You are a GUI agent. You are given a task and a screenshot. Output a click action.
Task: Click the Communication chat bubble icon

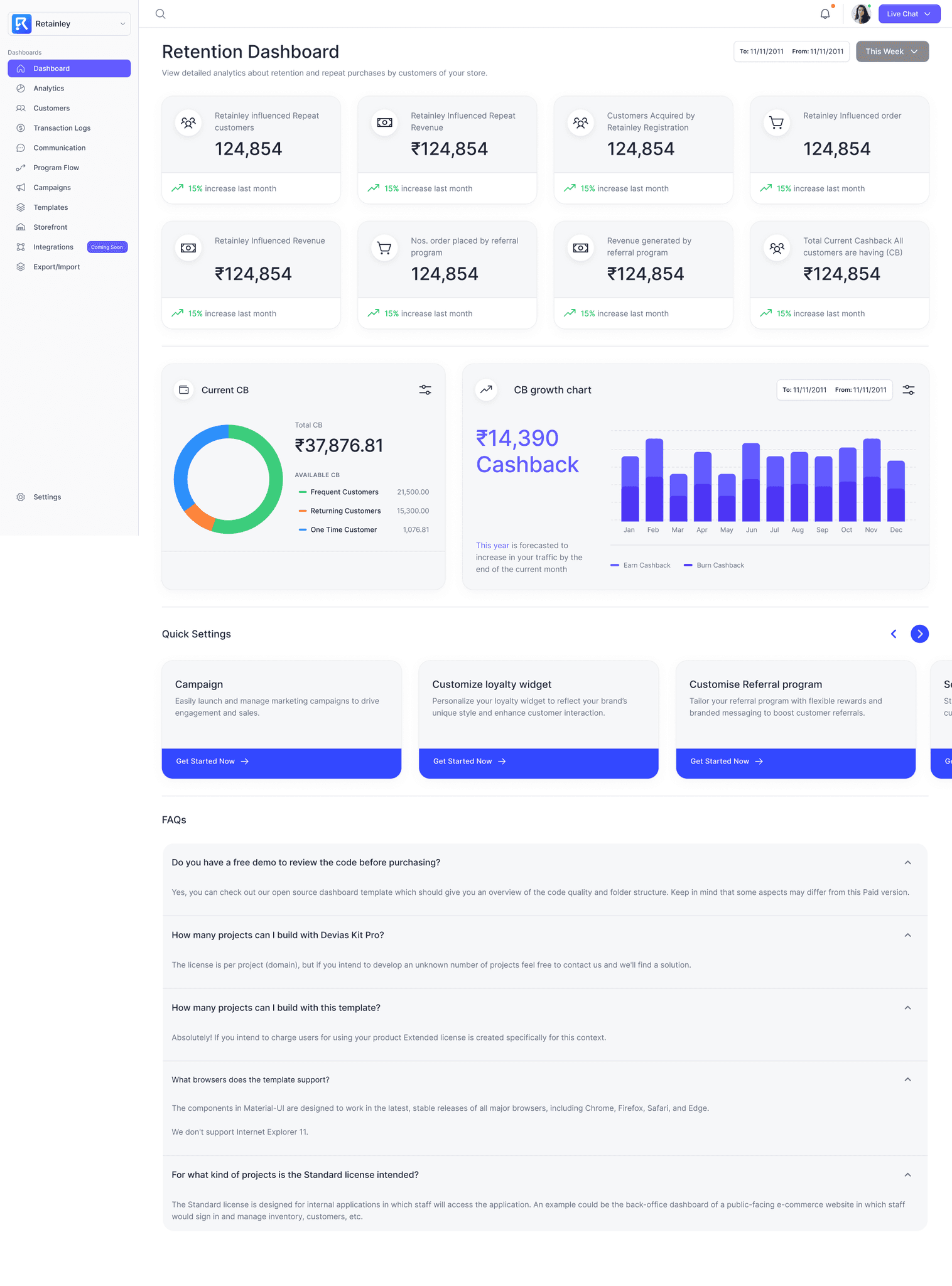(21, 148)
